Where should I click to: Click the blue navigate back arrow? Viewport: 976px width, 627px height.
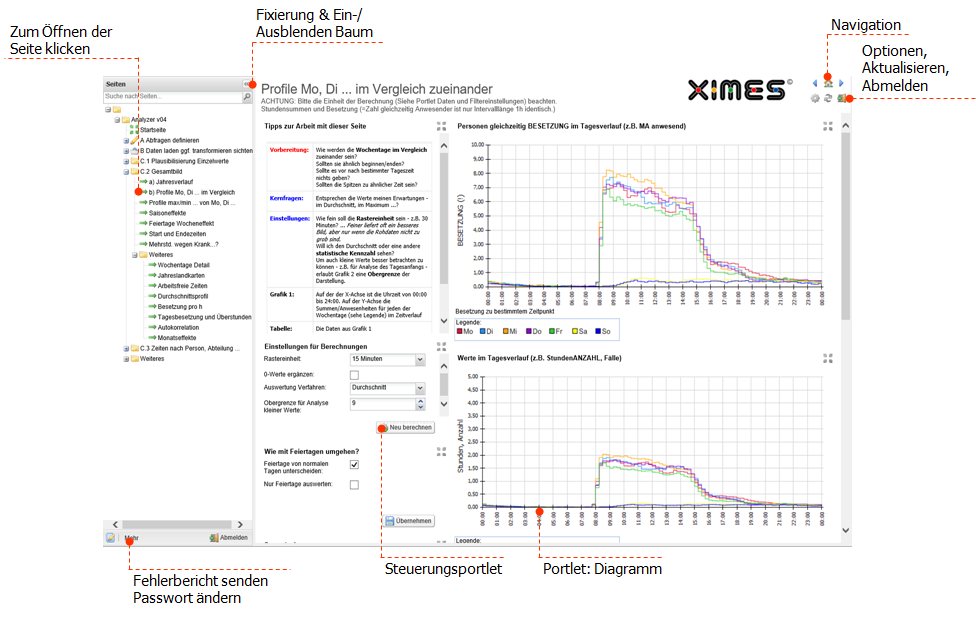(815, 83)
